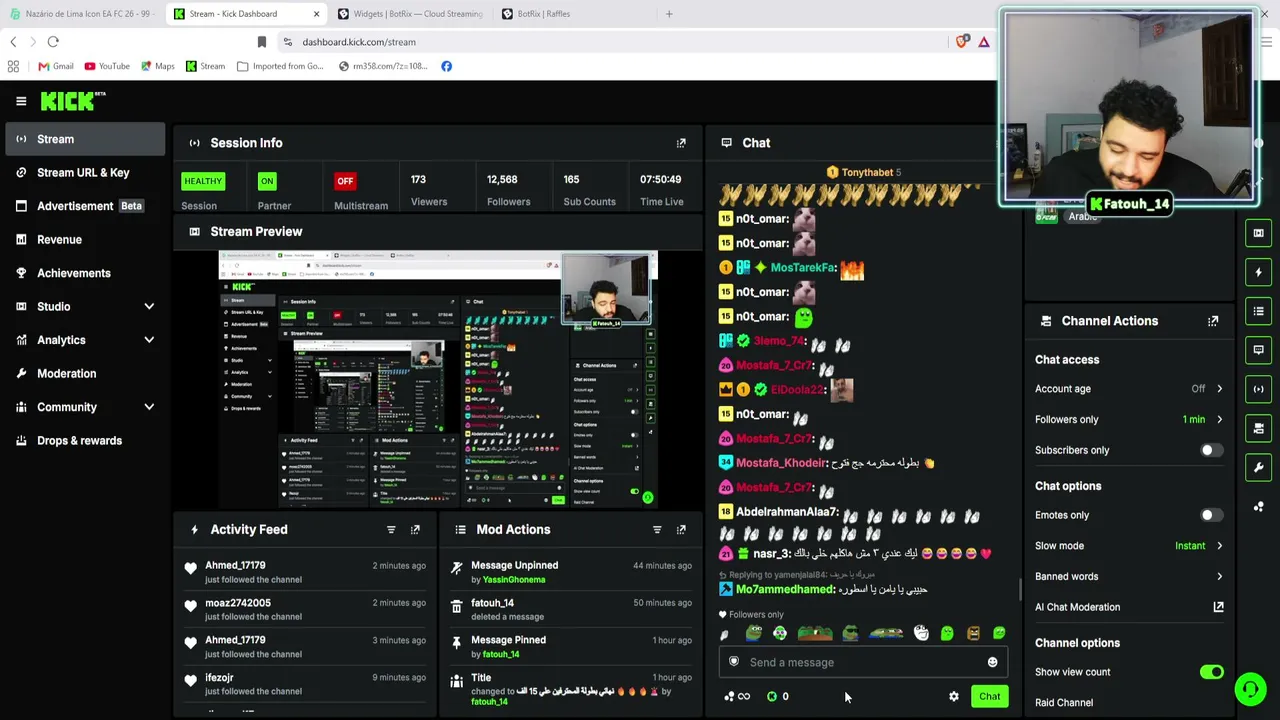Click the green Chat send button
Viewport: 1280px width, 720px height.
[989, 696]
